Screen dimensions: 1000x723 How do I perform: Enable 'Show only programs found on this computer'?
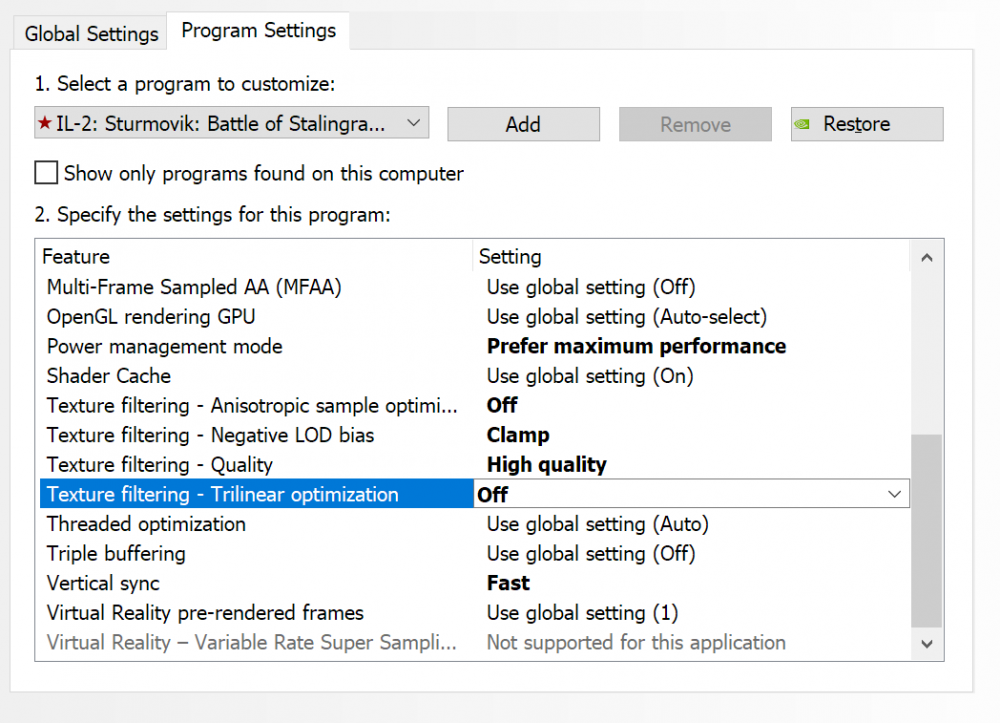(x=46, y=173)
